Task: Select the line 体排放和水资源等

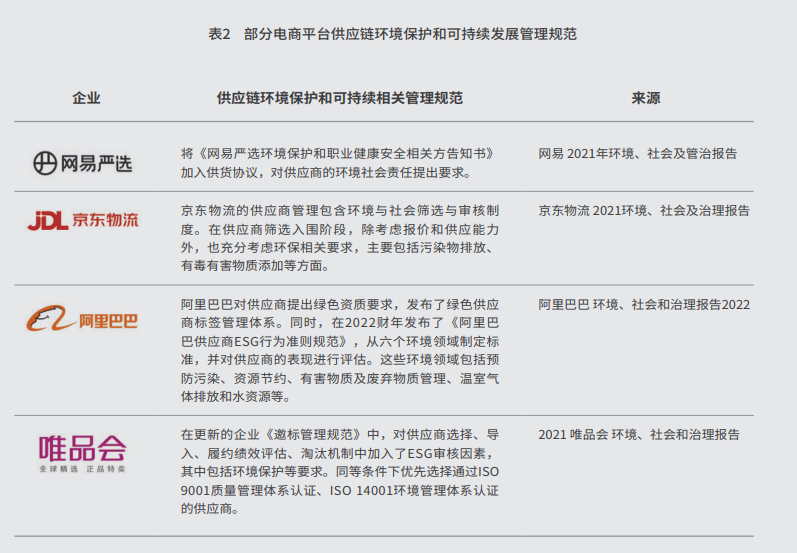Action: pos(236,396)
